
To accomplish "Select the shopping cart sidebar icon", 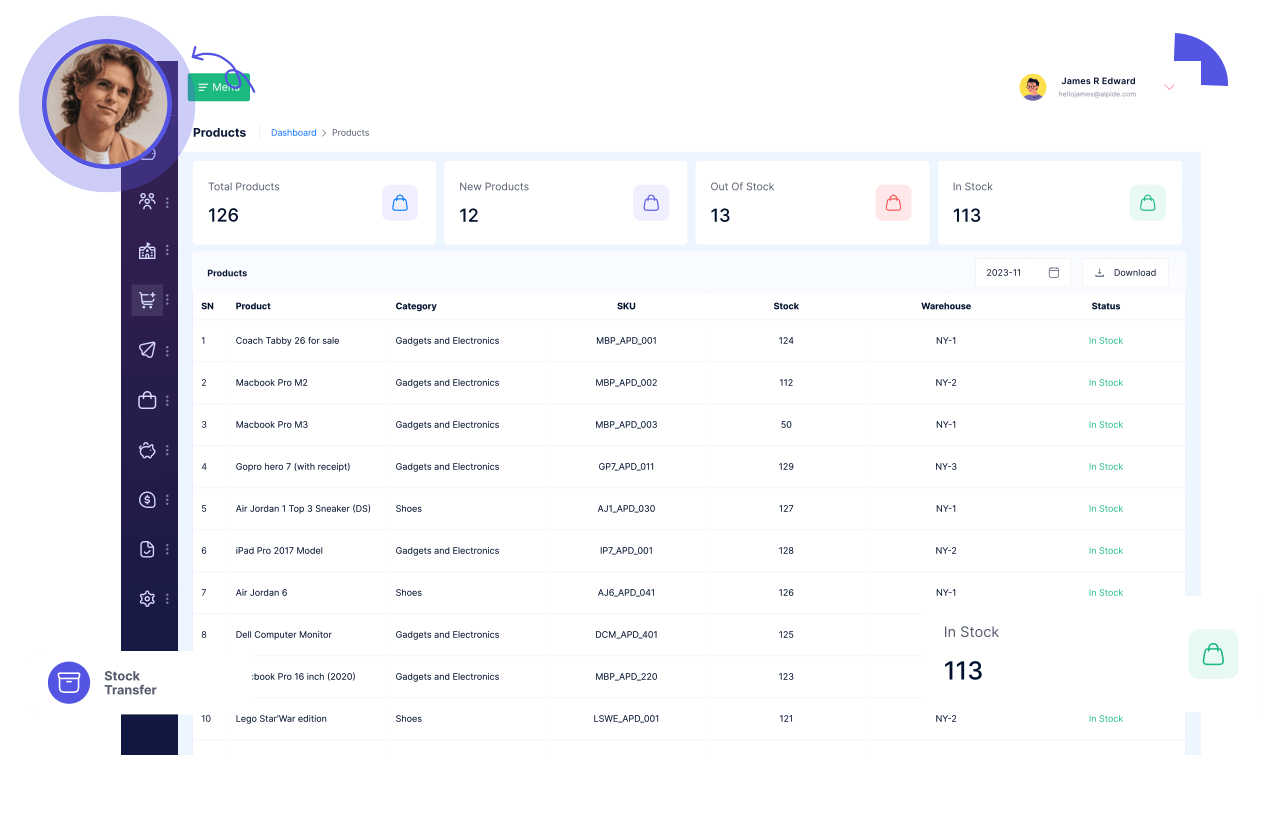I will tap(147, 299).
